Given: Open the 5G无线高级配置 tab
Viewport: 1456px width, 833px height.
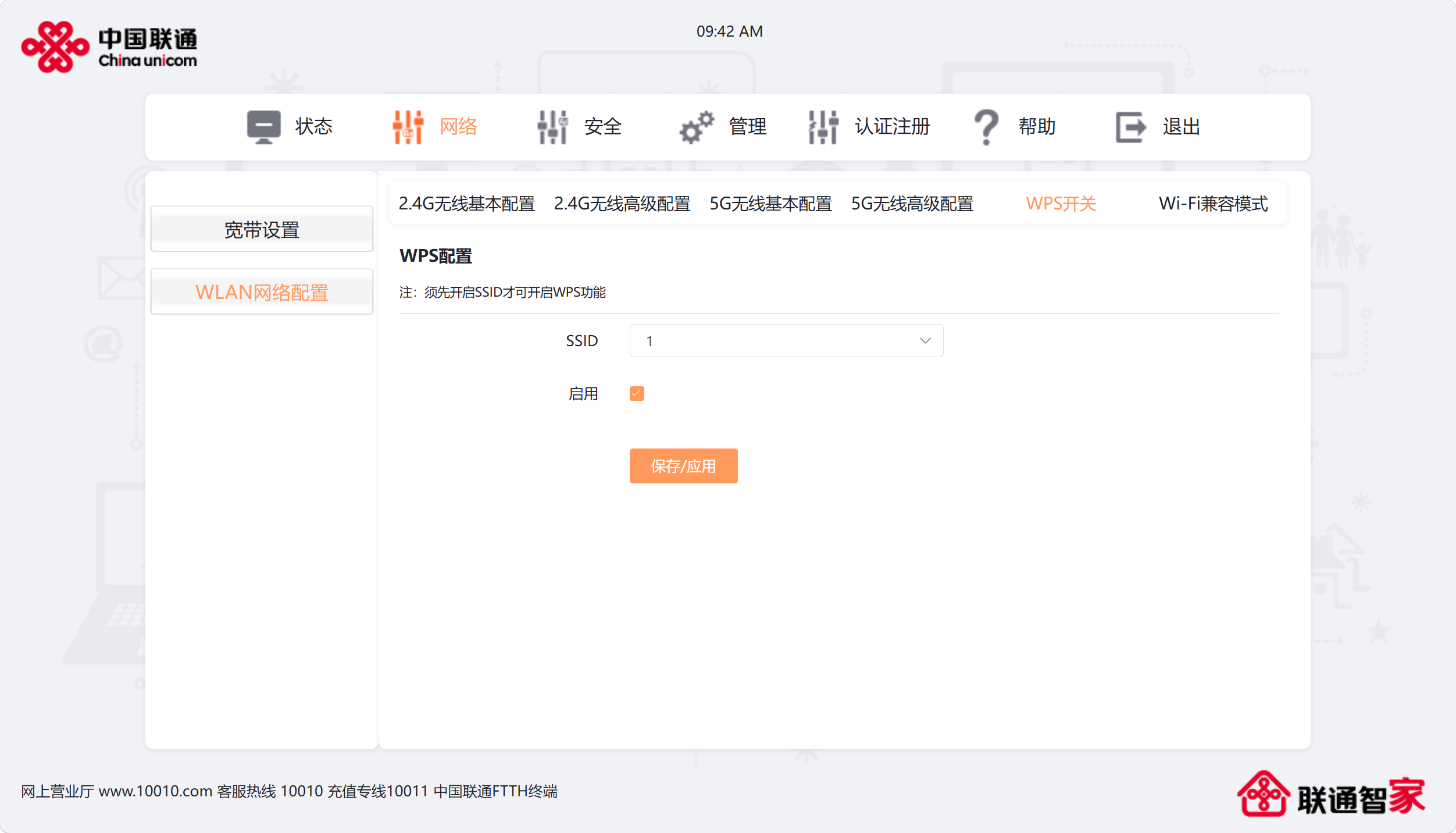Looking at the screenshot, I should pos(912,204).
